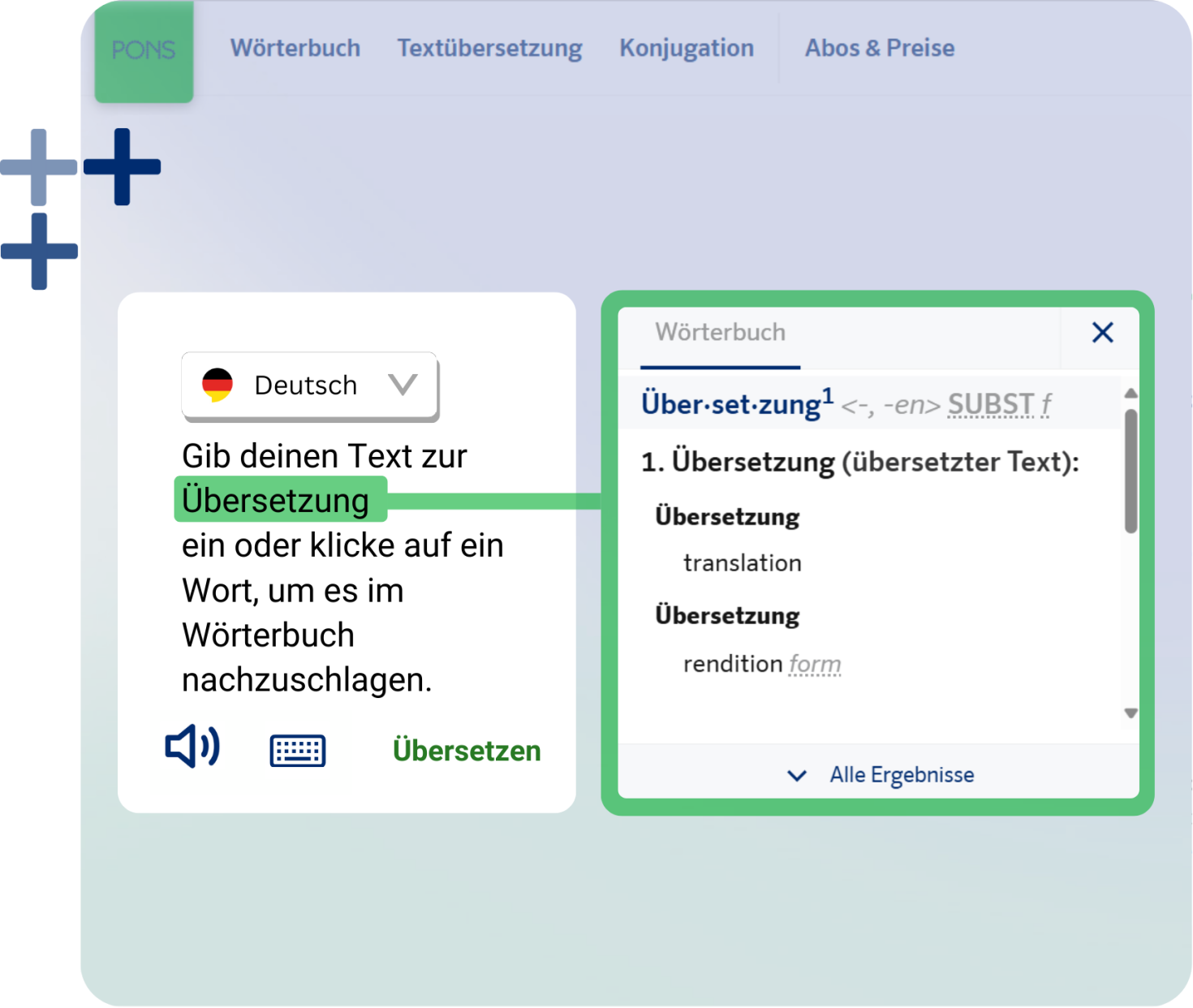Click the scrollbar arrow pointing up
The image size is (1193, 1008).
click(x=1131, y=392)
